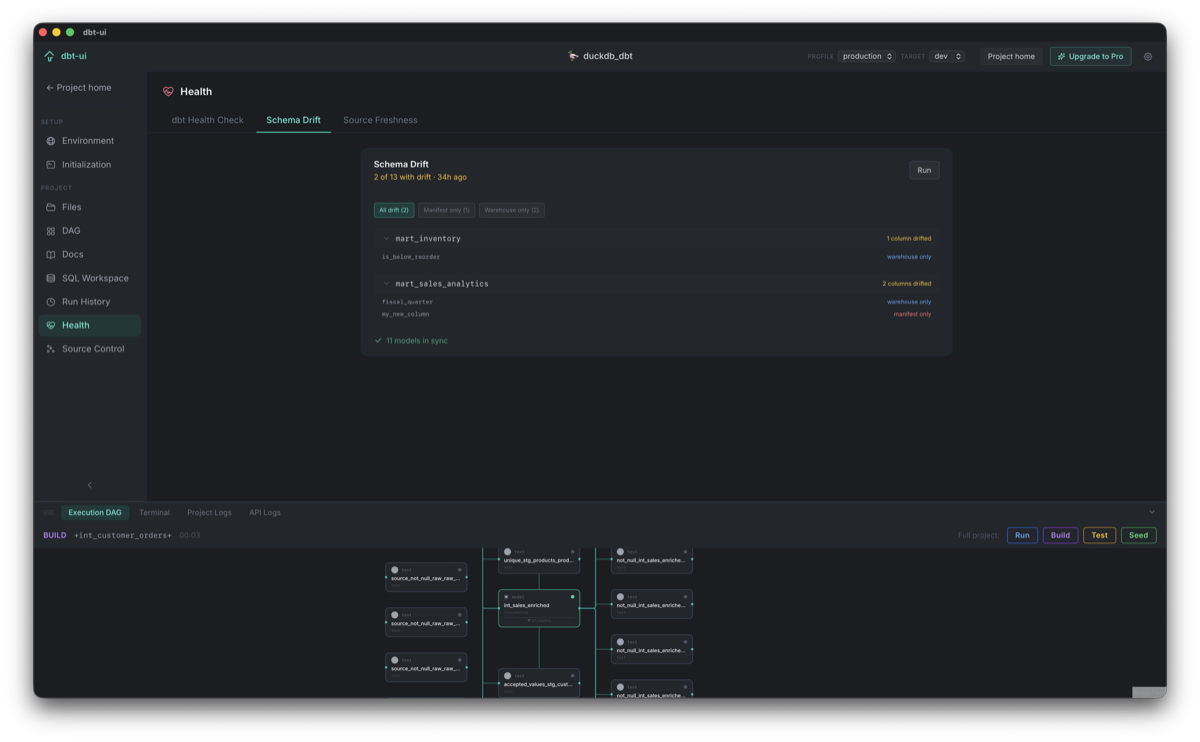The width and height of the screenshot is (1200, 742).
Task: Switch to the Source Freshness tab
Action: click(380, 120)
